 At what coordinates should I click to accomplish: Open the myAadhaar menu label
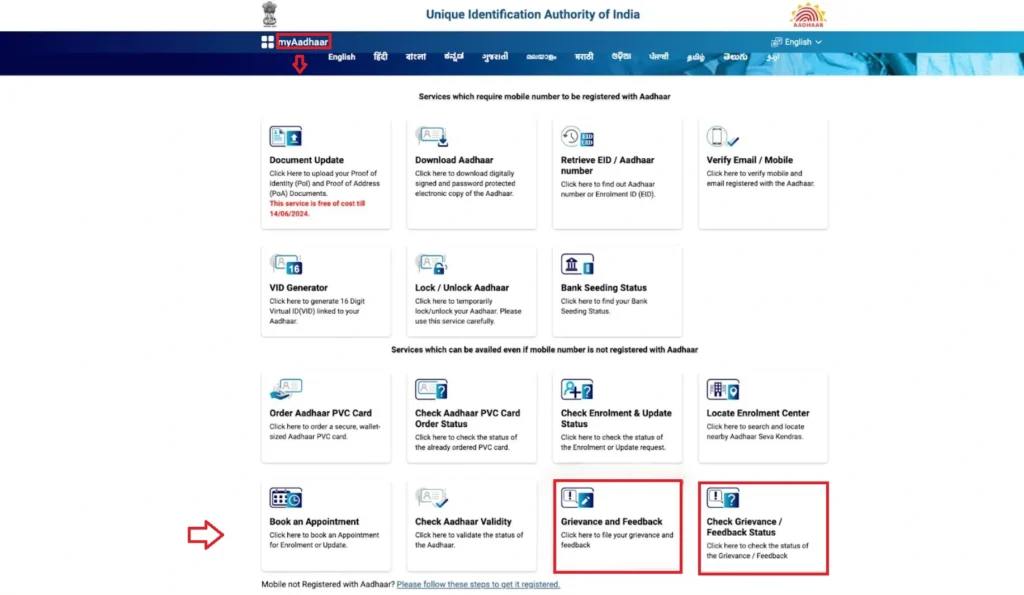point(303,42)
